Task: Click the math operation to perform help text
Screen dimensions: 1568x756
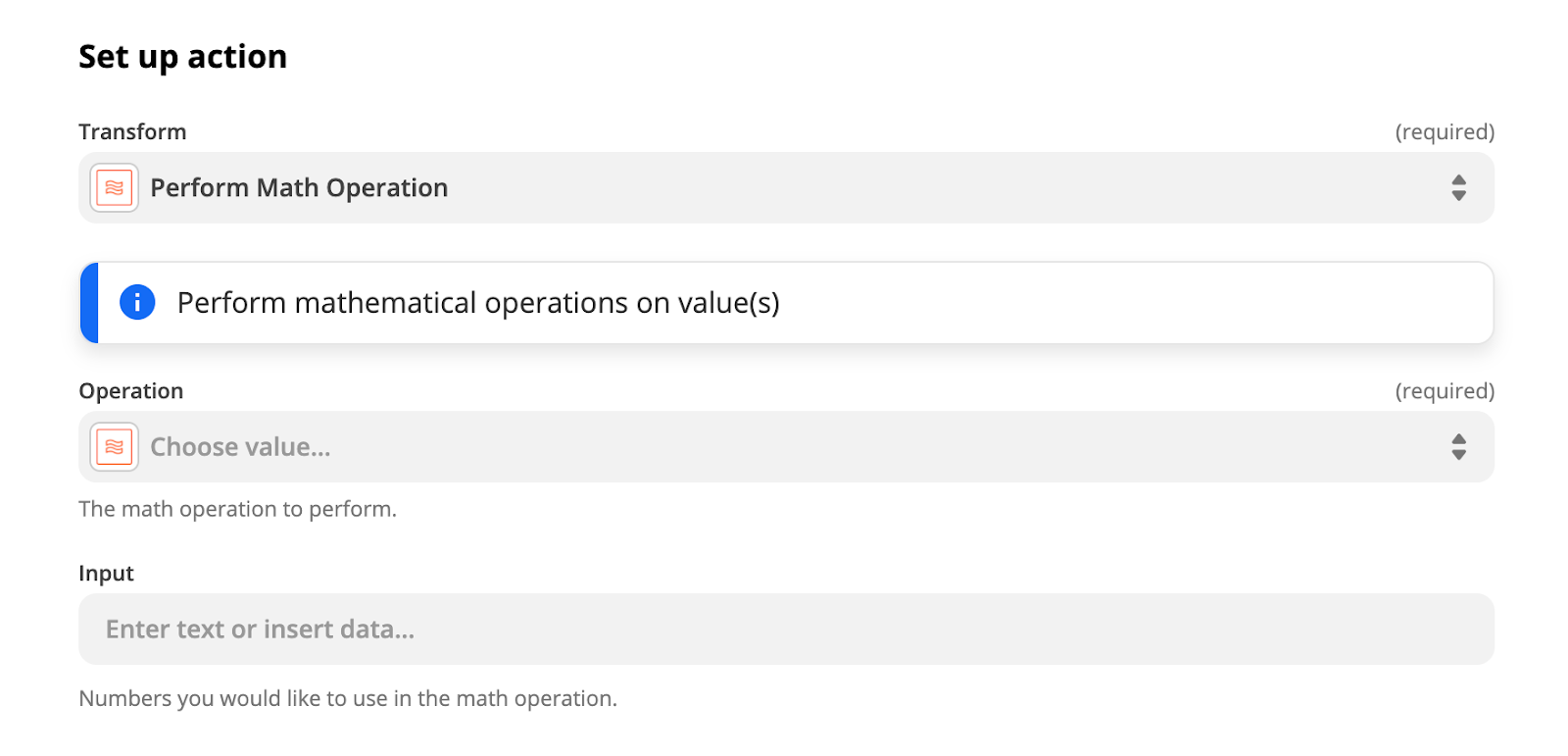Action: tap(237, 509)
